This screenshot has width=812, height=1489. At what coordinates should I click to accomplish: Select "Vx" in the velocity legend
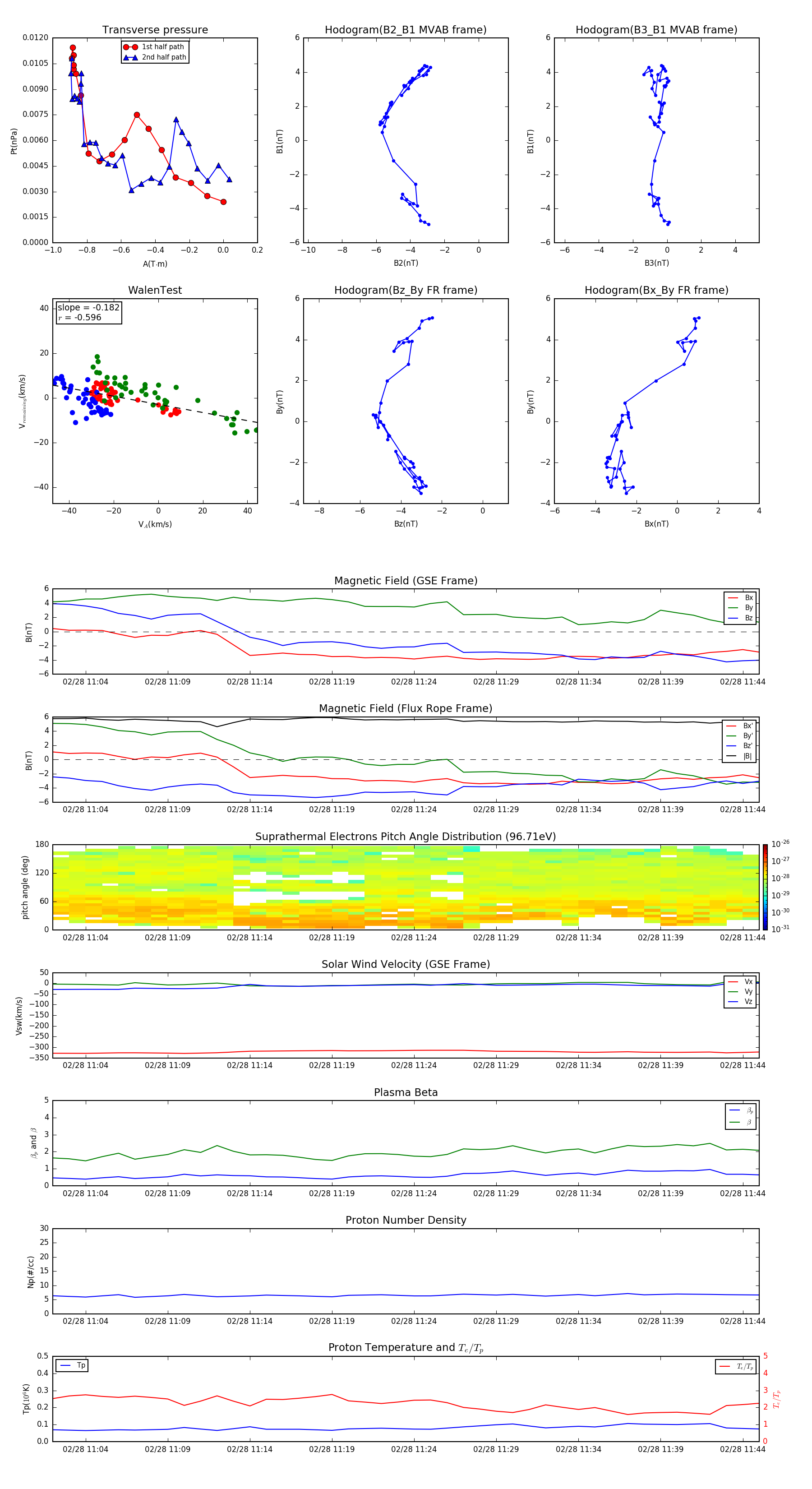[740, 981]
